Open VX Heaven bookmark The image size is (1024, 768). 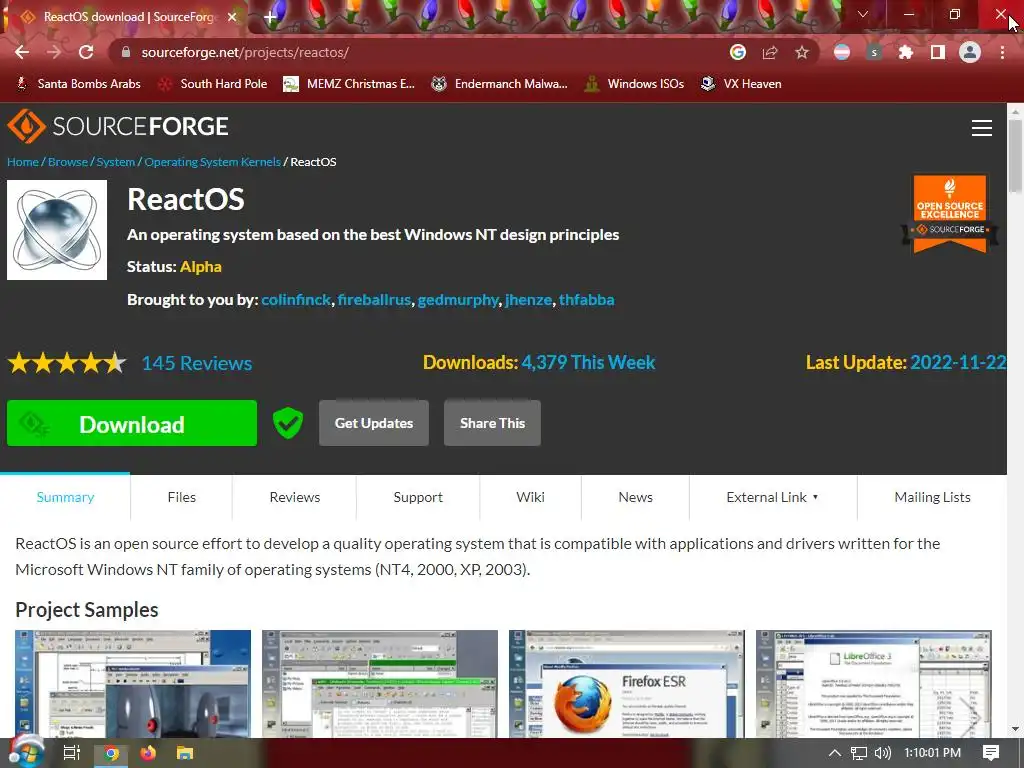(741, 84)
